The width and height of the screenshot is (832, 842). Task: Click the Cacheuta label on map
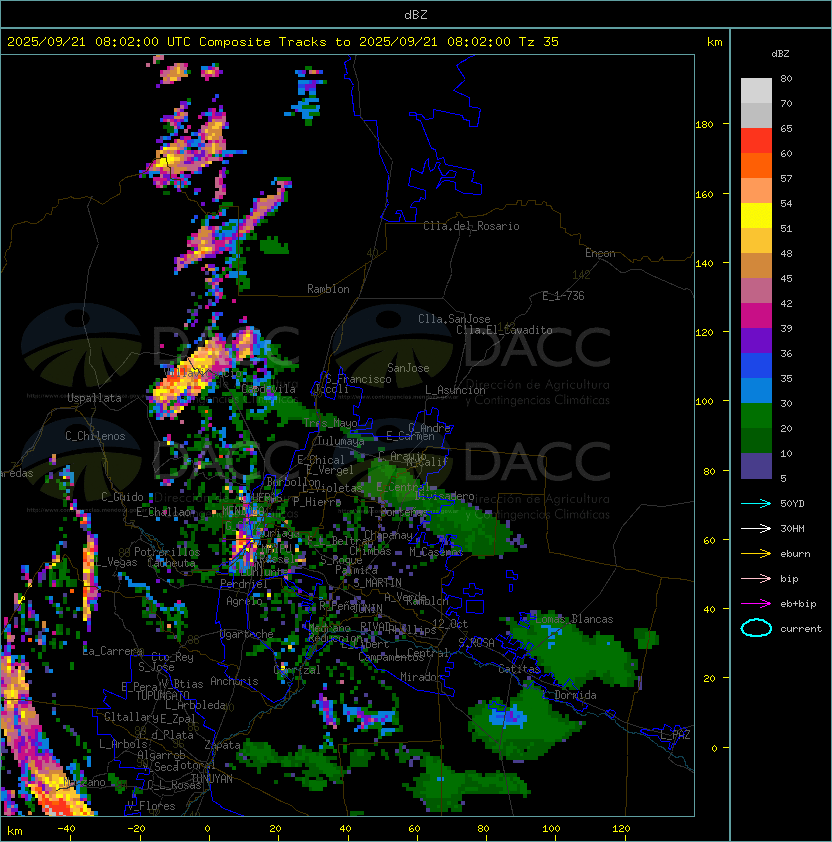coord(171,563)
